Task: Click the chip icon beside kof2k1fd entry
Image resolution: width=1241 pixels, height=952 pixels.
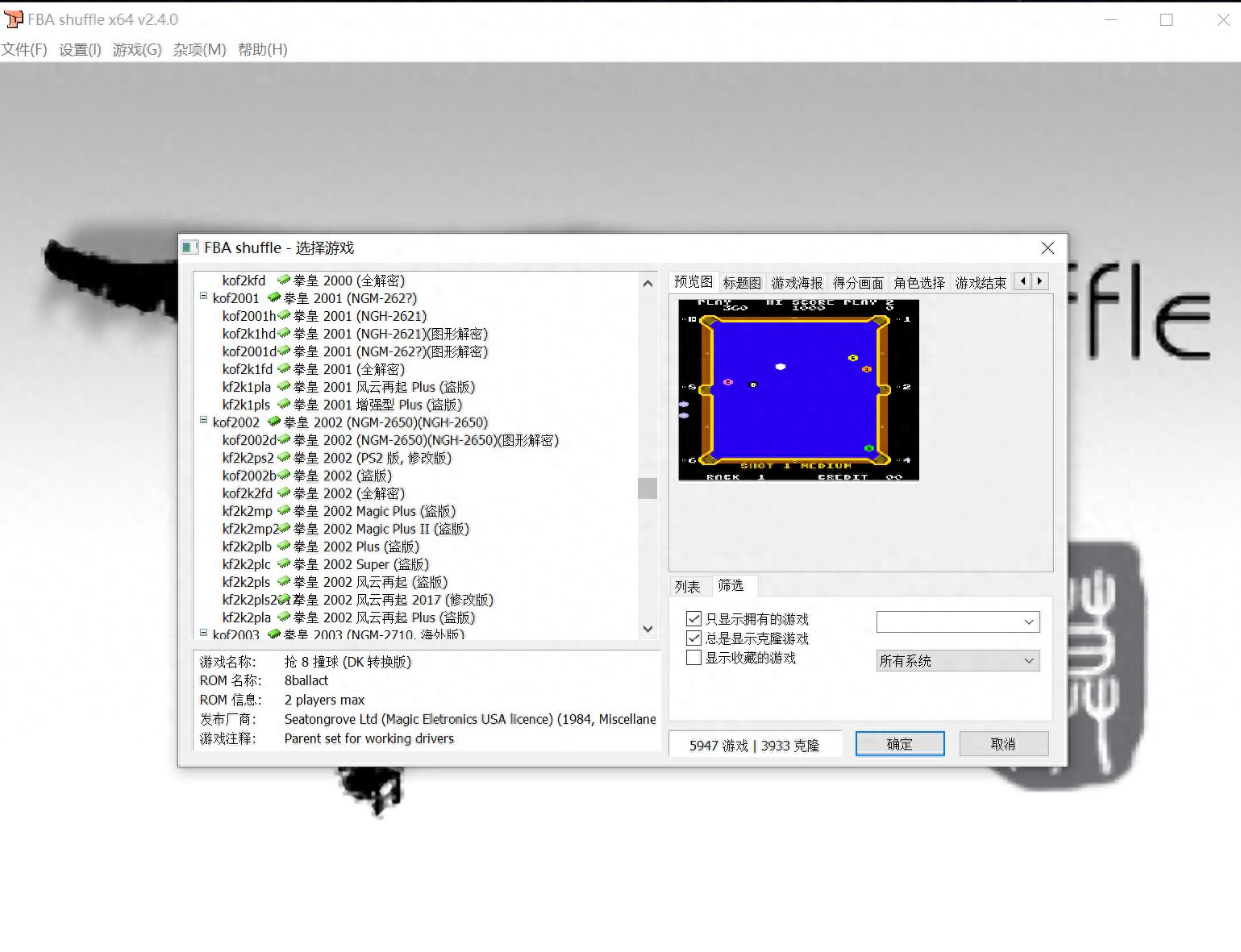Action: pos(284,368)
